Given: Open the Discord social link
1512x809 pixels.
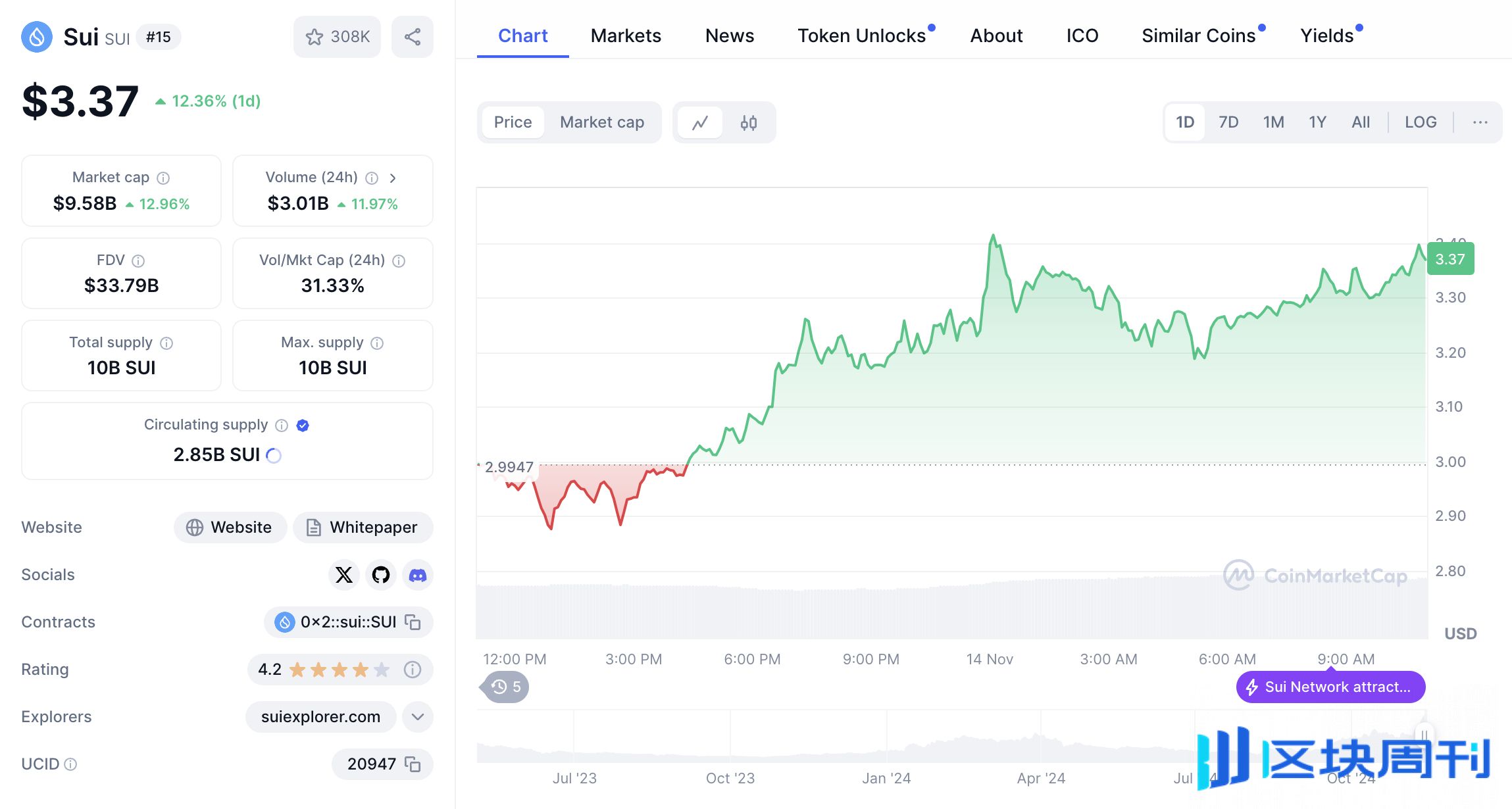Looking at the screenshot, I should [417, 575].
